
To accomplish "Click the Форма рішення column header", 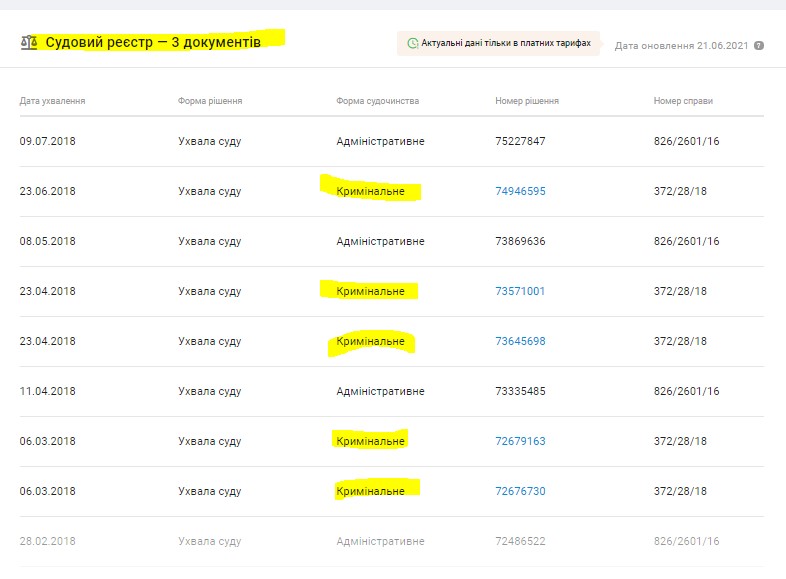I will pos(210,101).
